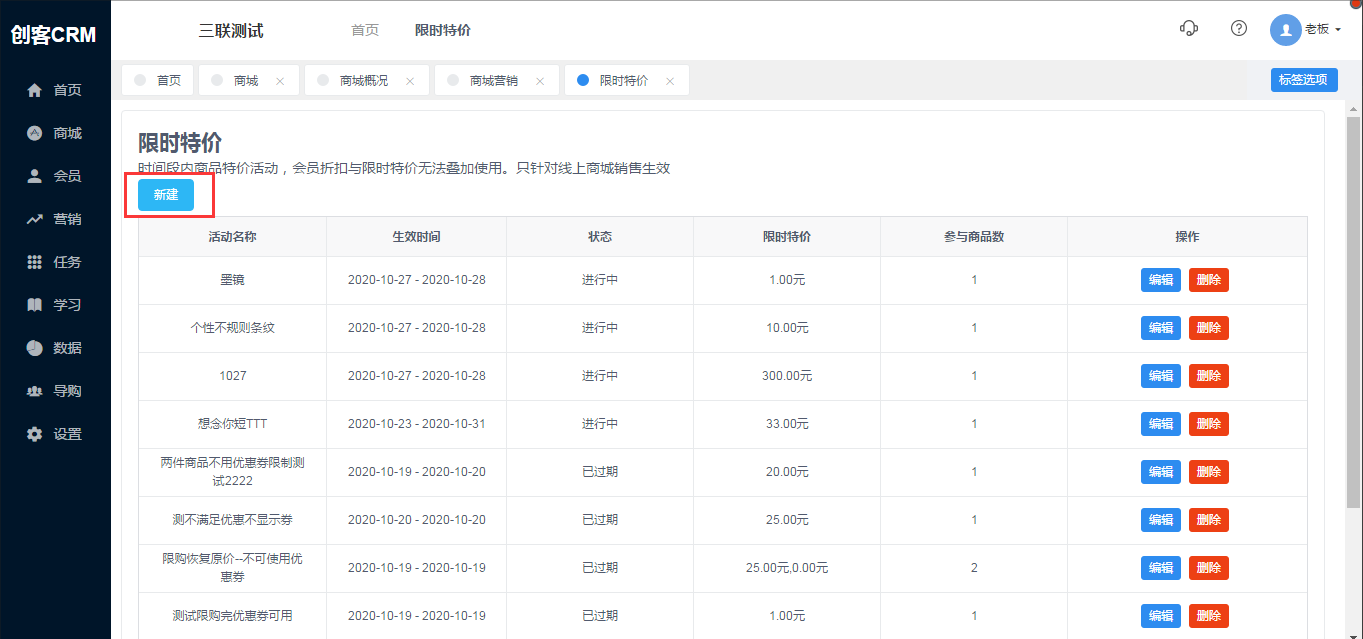Close the 商城概况 tab
The width and height of the screenshot is (1363, 639).
pyautogui.click(x=410, y=81)
